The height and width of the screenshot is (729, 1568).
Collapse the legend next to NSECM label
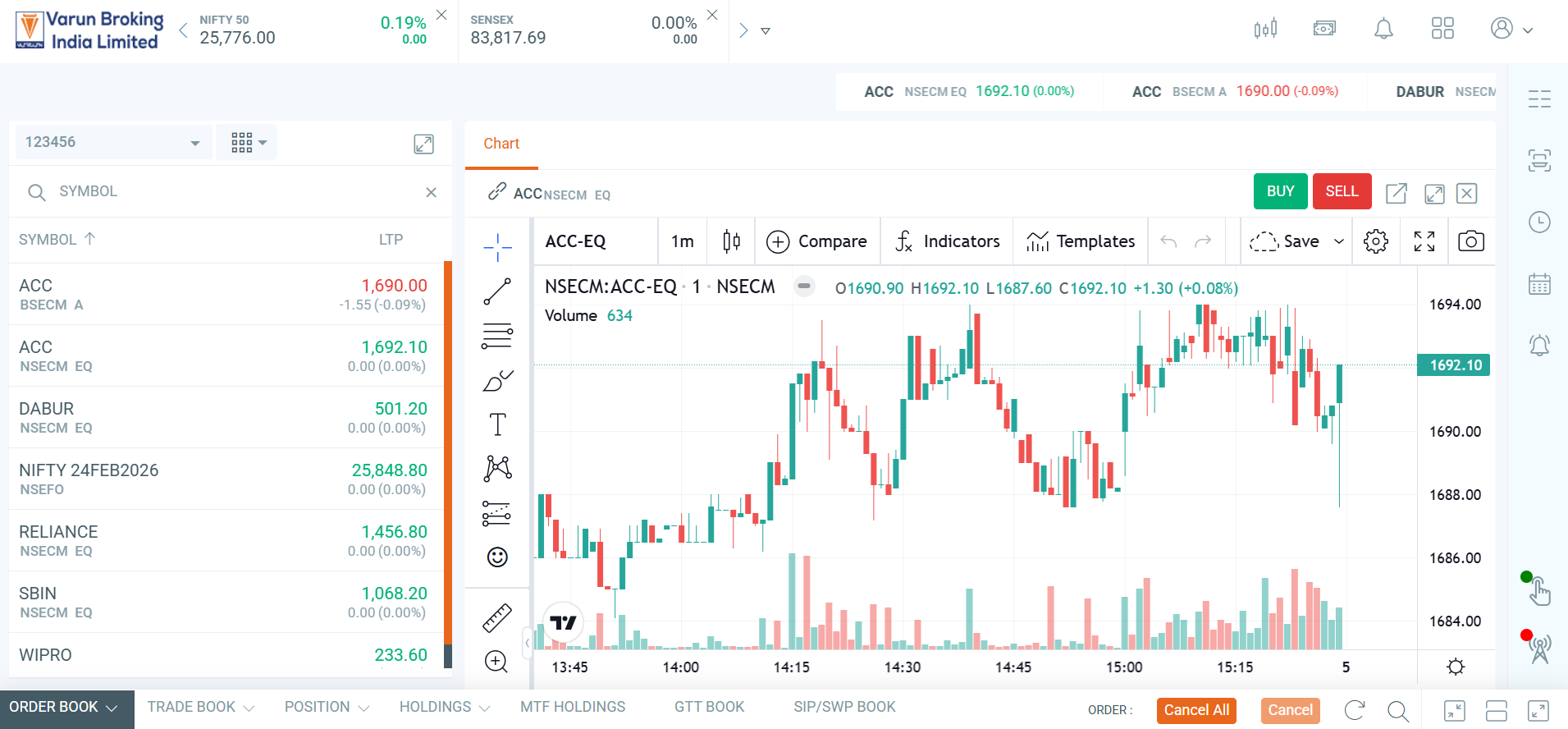[x=804, y=287]
